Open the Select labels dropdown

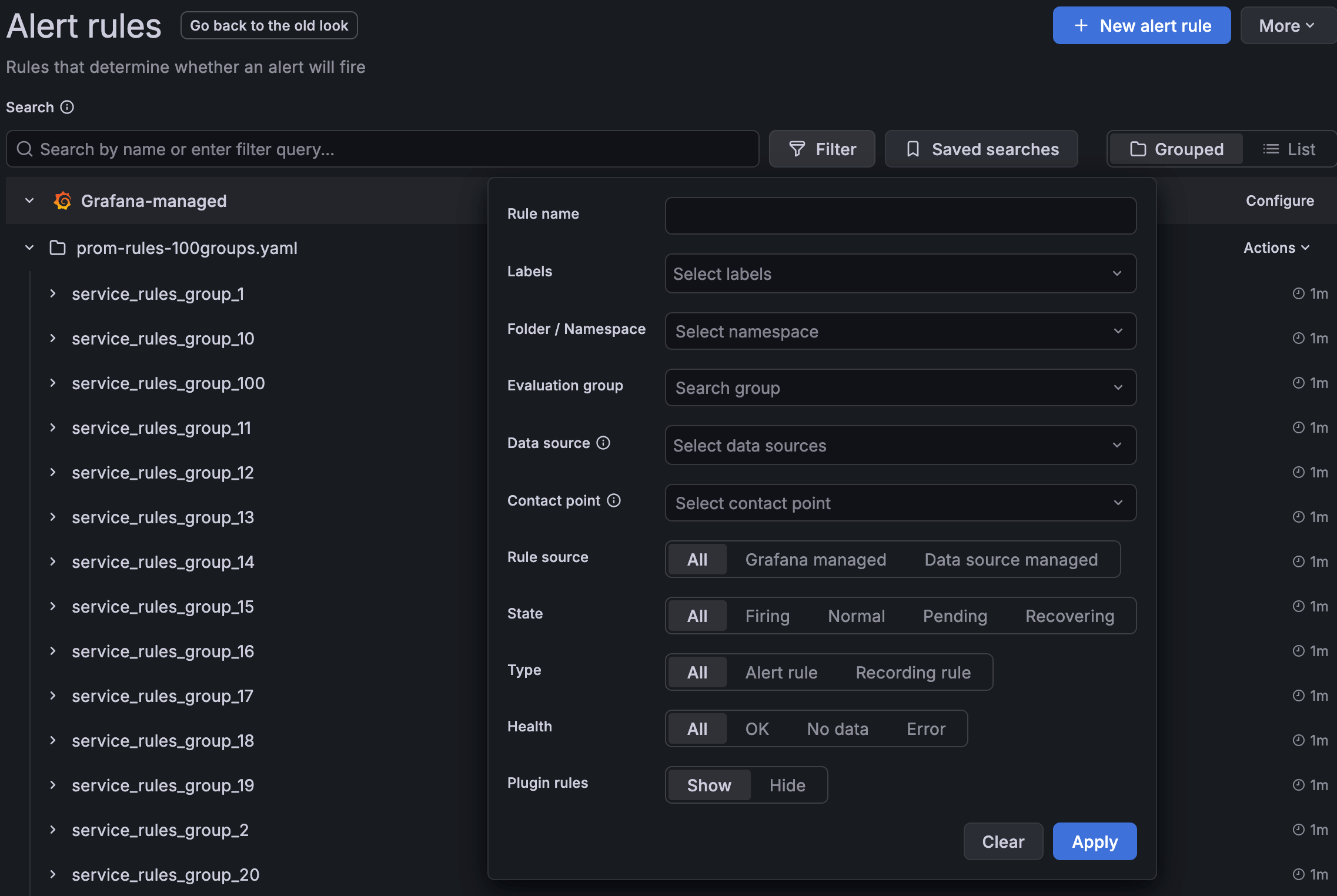click(900, 273)
